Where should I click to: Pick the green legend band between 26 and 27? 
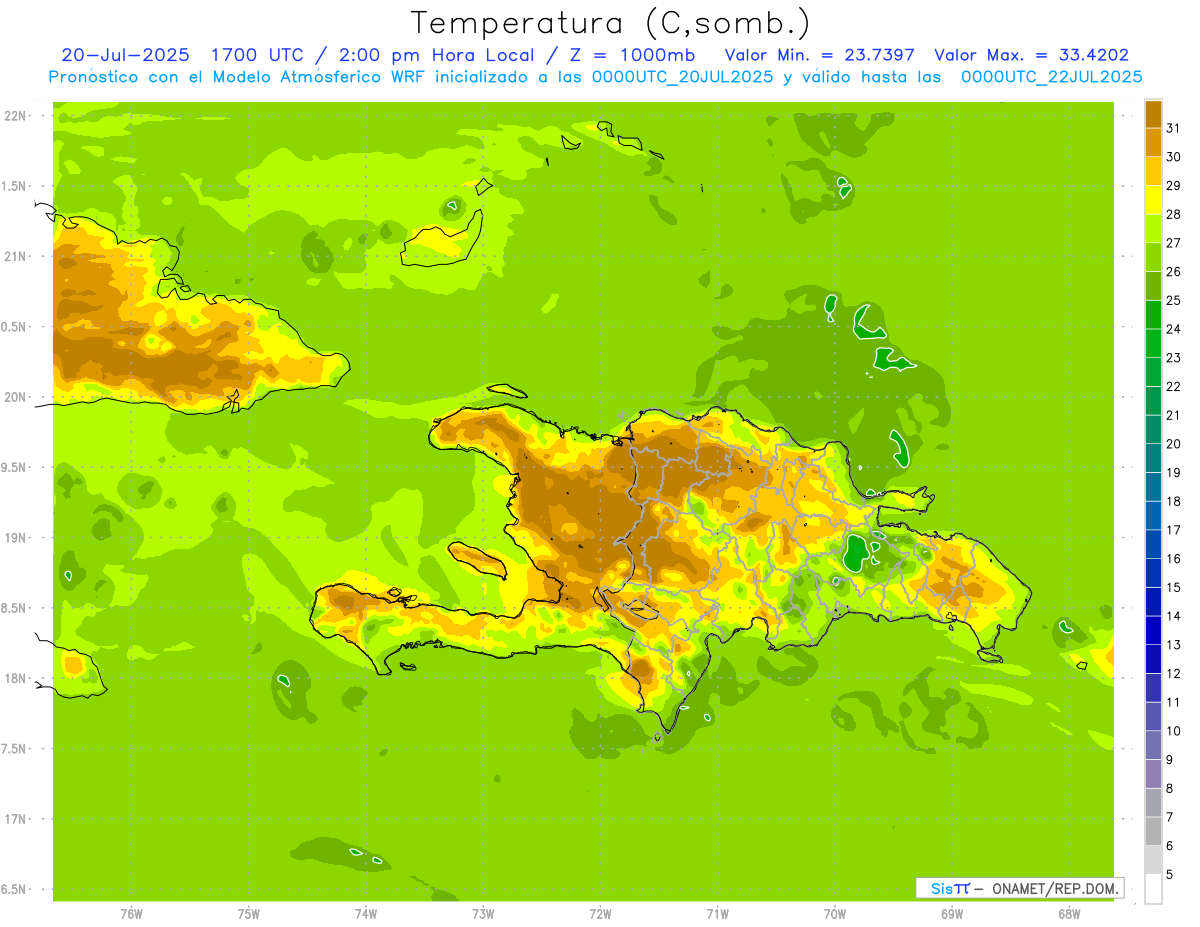point(1153,256)
